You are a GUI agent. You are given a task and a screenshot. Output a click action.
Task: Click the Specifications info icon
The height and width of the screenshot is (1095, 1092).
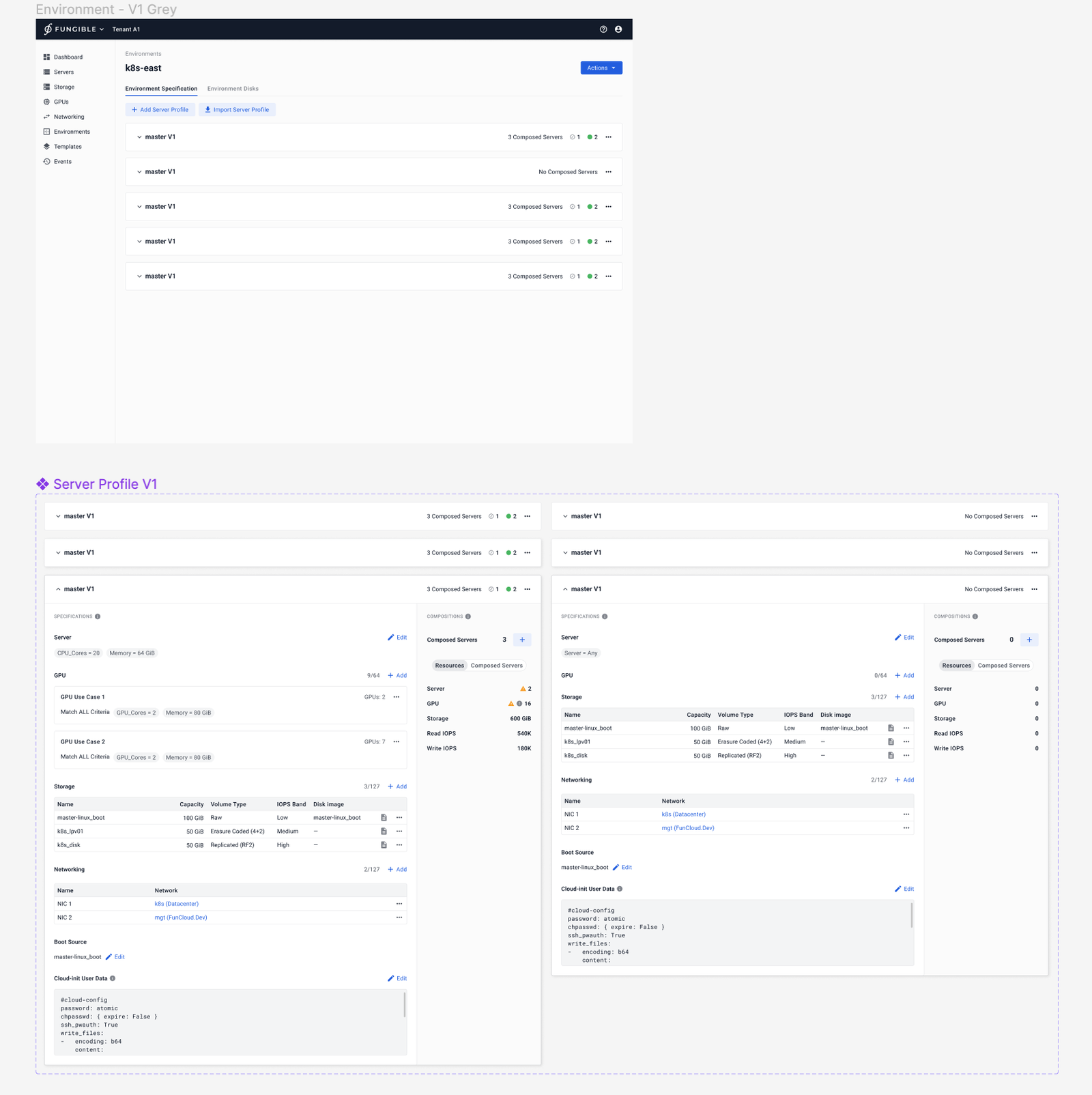click(x=98, y=616)
